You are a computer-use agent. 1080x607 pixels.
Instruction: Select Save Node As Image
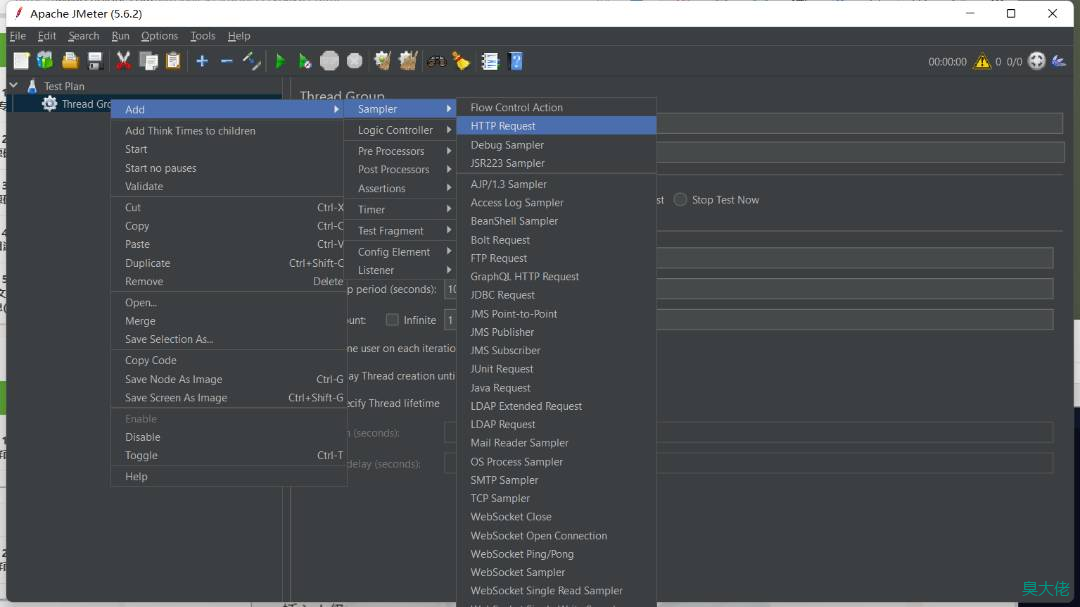coord(229,379)
